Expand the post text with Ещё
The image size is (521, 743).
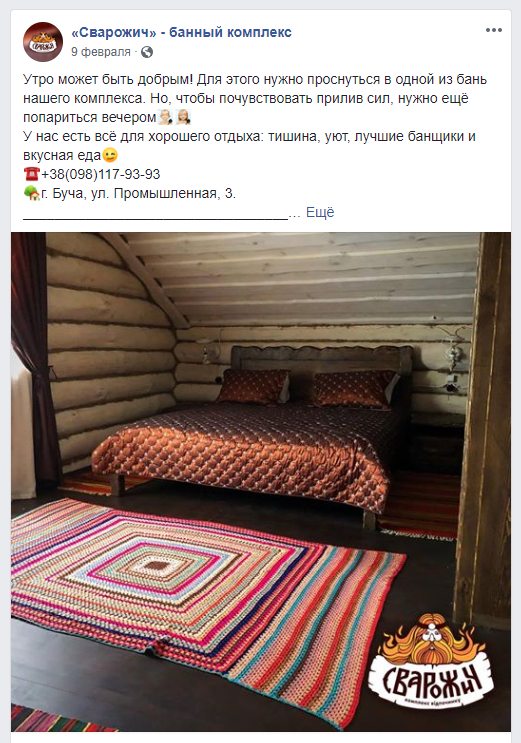click(320, 212)
